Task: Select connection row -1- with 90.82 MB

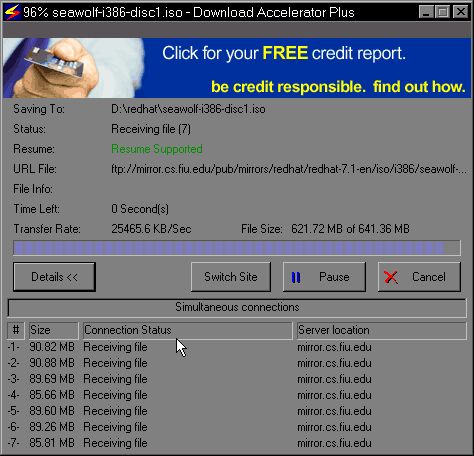Action: (x=237, y=347)
